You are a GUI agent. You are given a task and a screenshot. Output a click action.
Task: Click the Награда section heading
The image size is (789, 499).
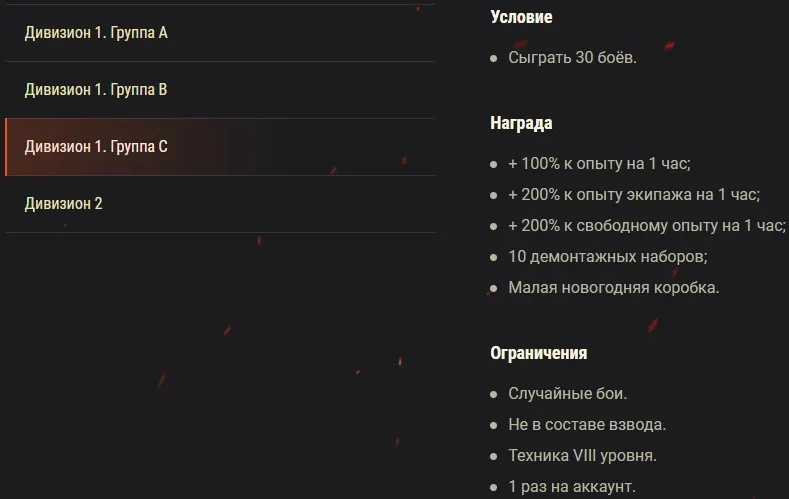click(x=521, y=124)
